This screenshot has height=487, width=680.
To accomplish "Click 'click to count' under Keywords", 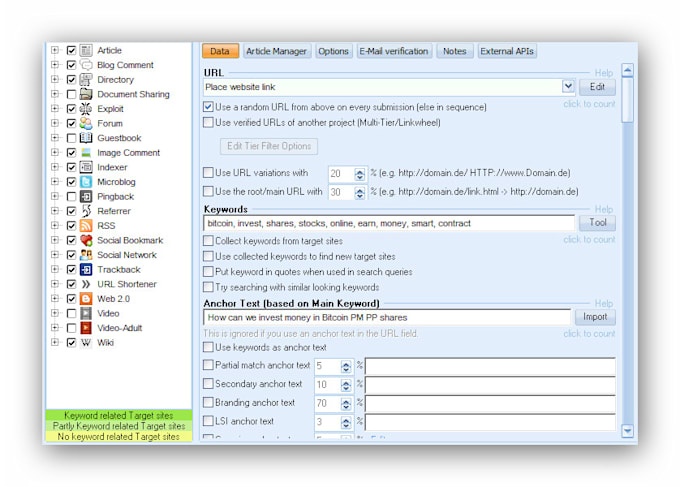I will point(589,239).
